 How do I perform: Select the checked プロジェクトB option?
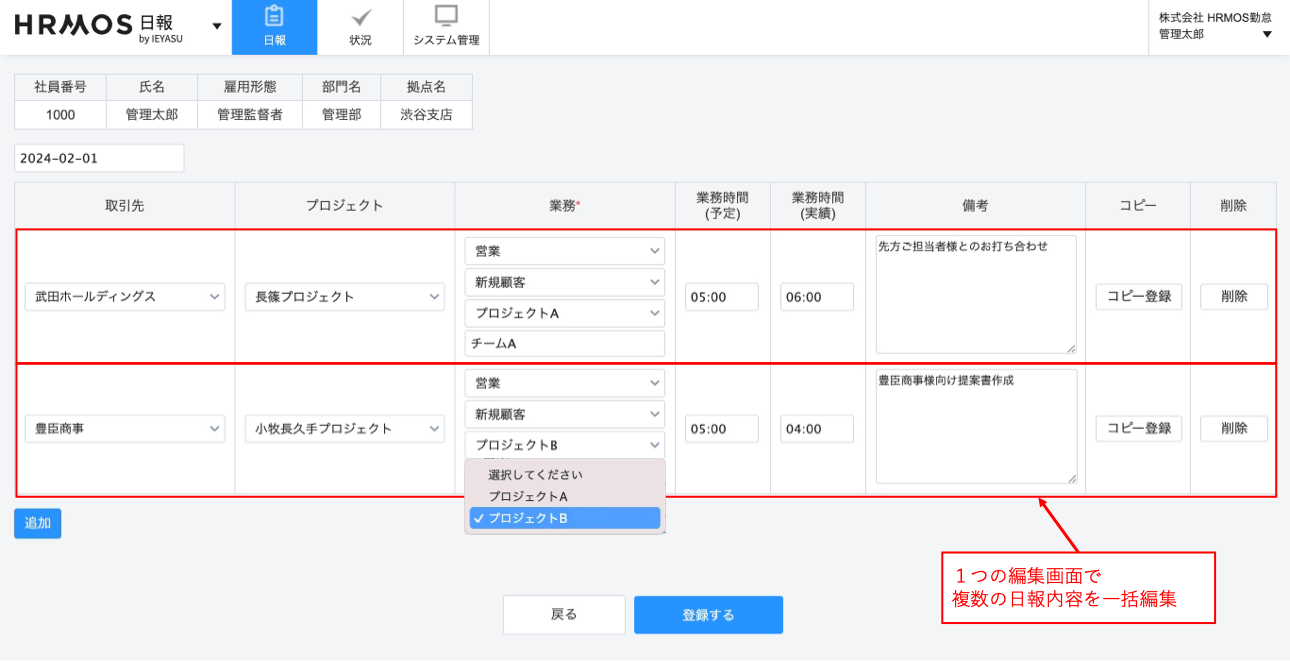[565, 518]
